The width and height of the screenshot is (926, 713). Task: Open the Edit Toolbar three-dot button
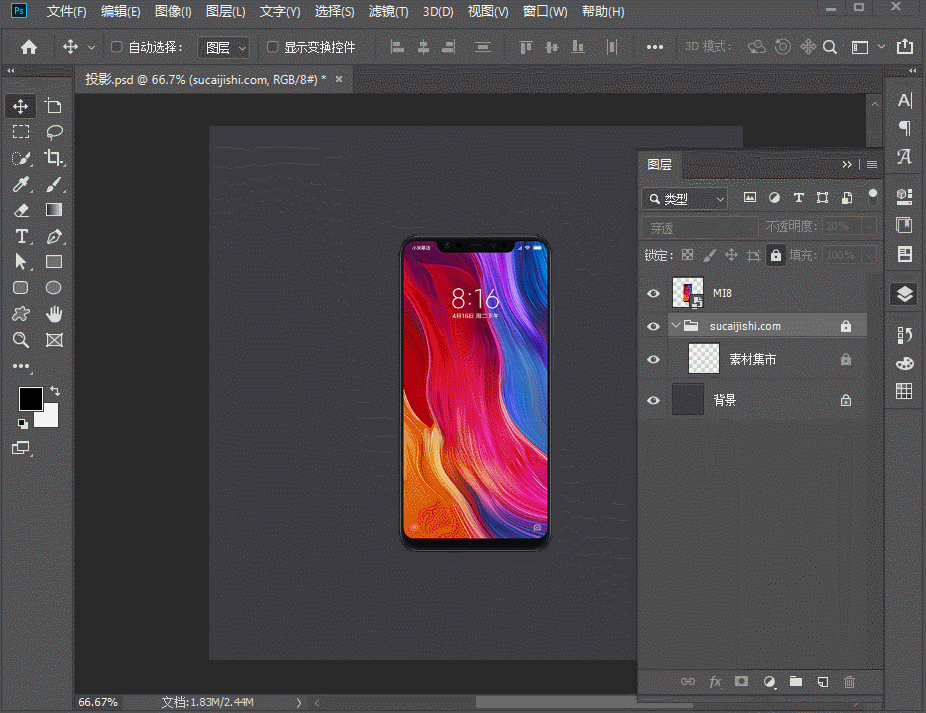(21, 366)
